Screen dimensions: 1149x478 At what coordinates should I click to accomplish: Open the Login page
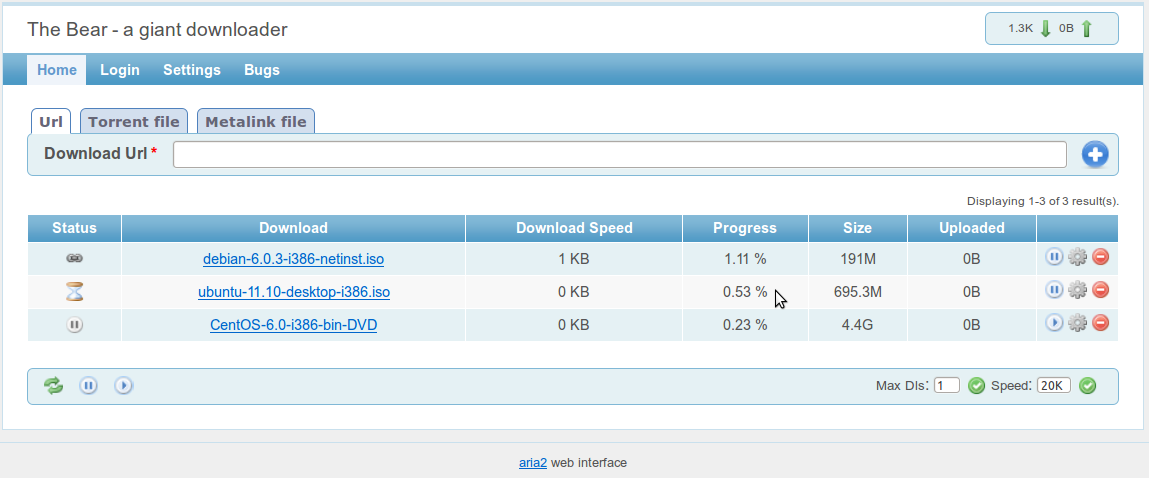point(120,70)
